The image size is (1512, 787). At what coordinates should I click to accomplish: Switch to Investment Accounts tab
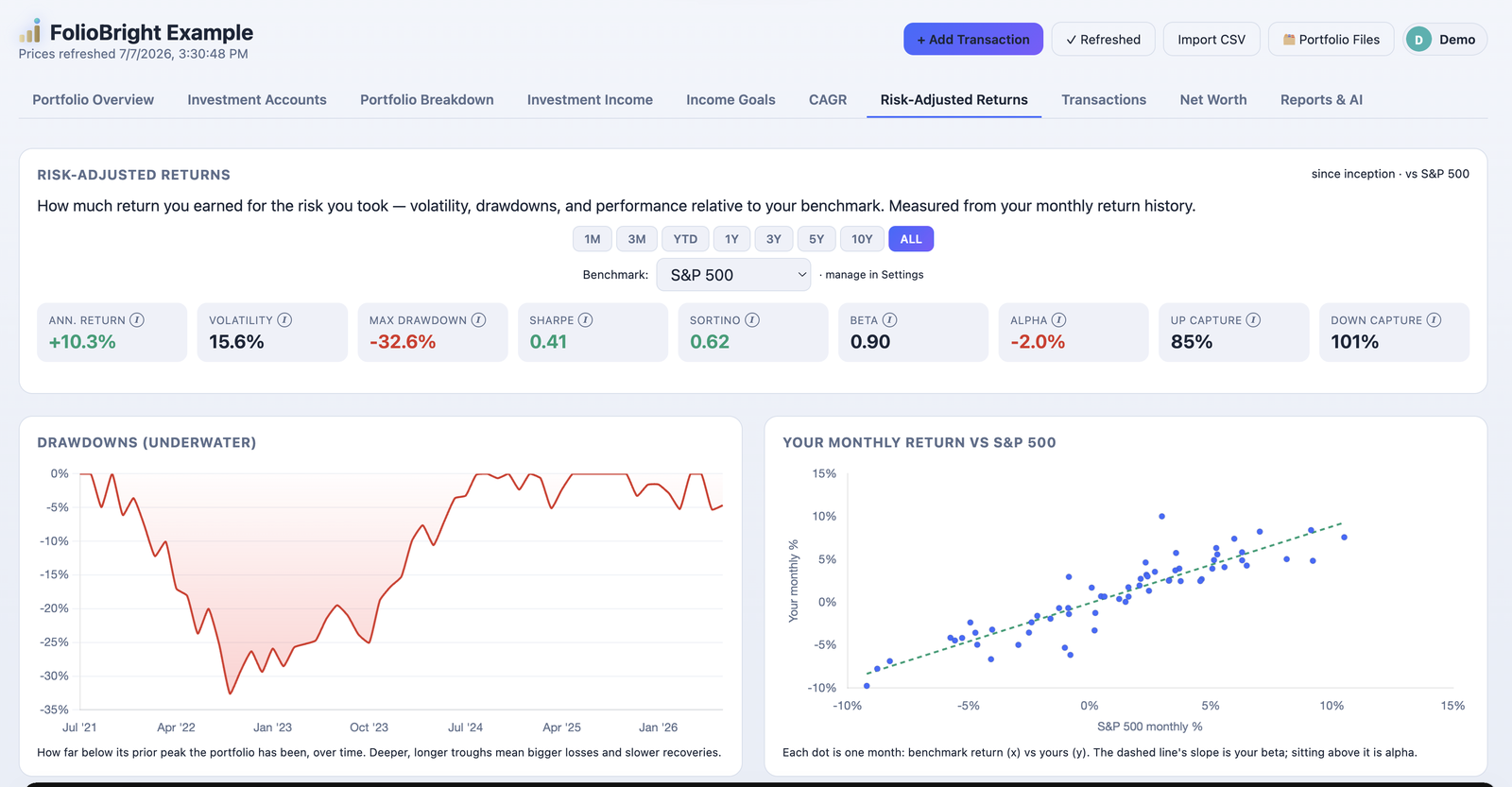(x=257, y=99)
